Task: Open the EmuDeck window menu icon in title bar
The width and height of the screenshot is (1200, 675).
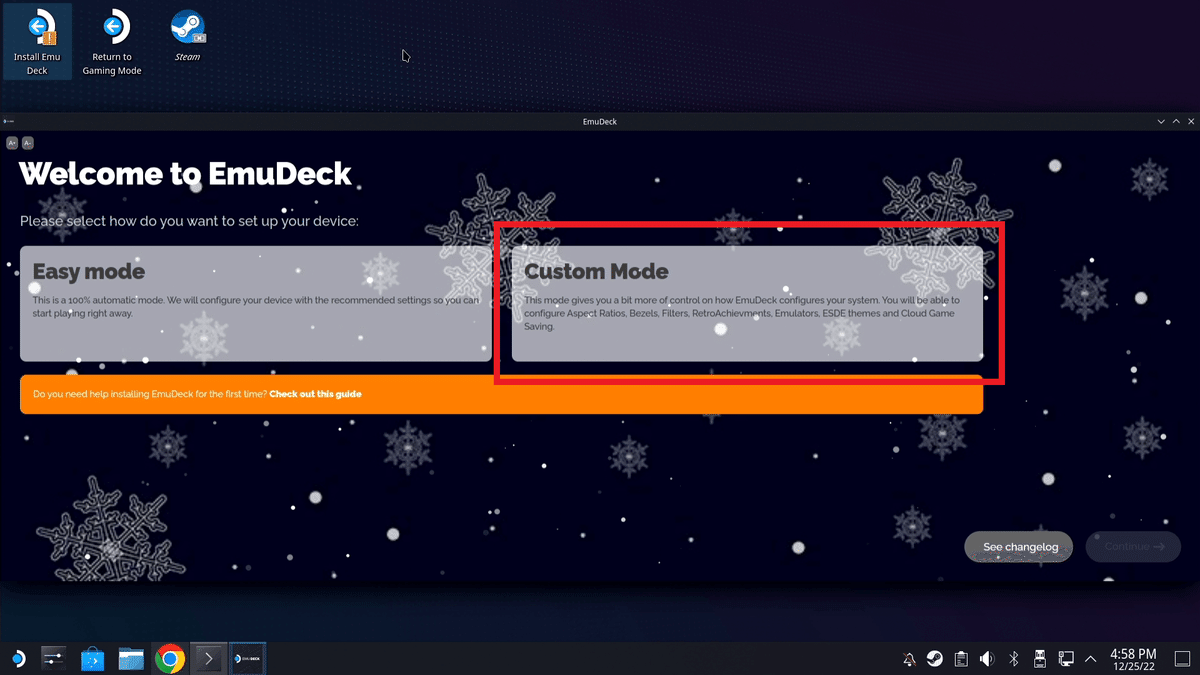Action: point(8,121)
